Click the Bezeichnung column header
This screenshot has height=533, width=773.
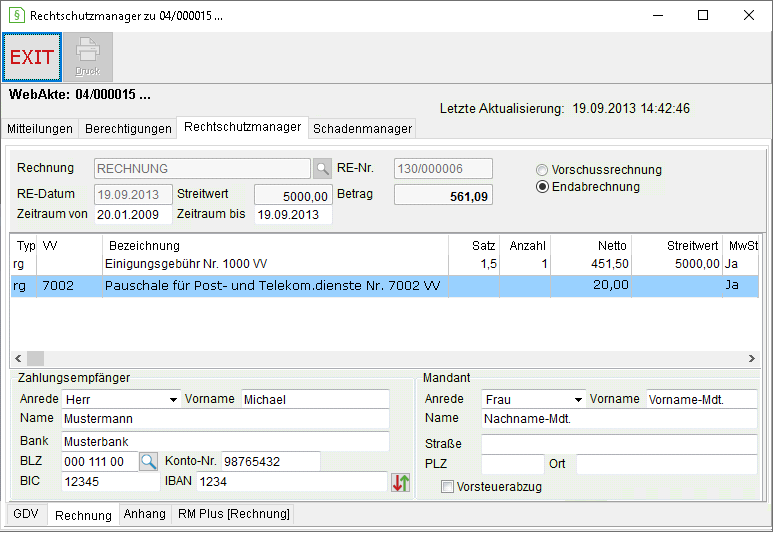[x=276, y=246]
